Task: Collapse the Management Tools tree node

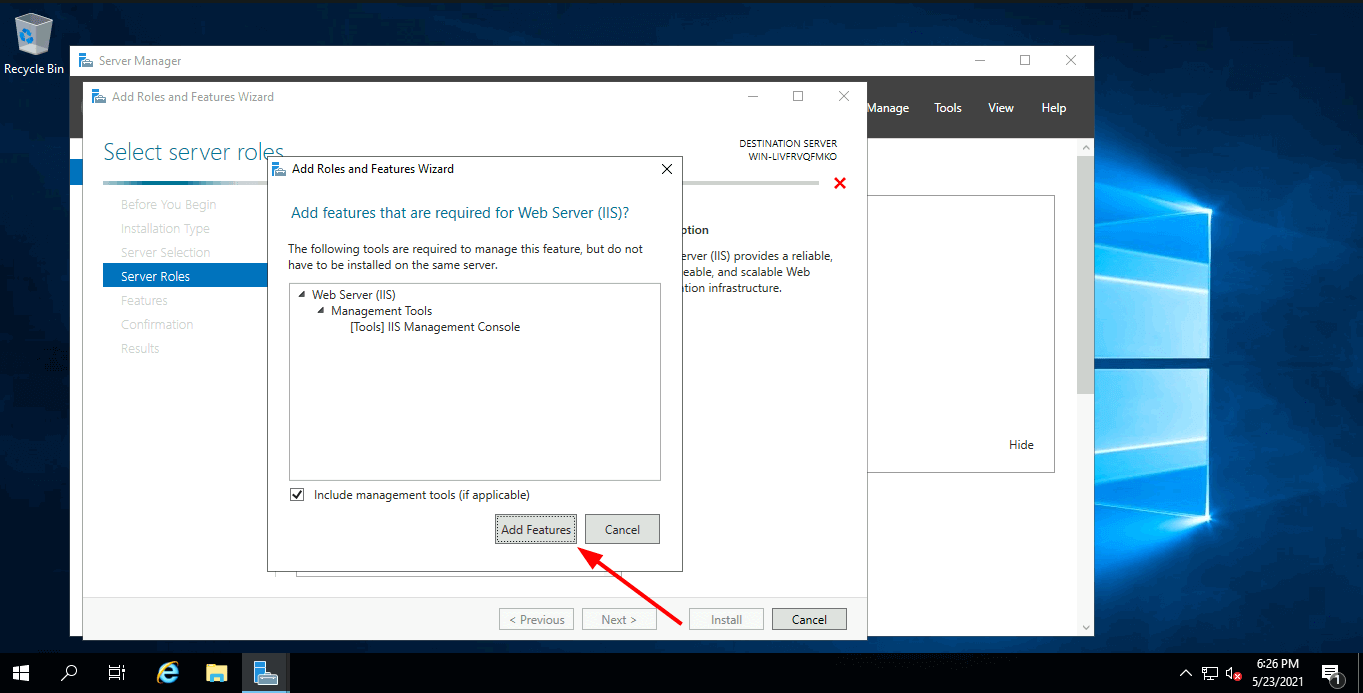Action: 321,311
